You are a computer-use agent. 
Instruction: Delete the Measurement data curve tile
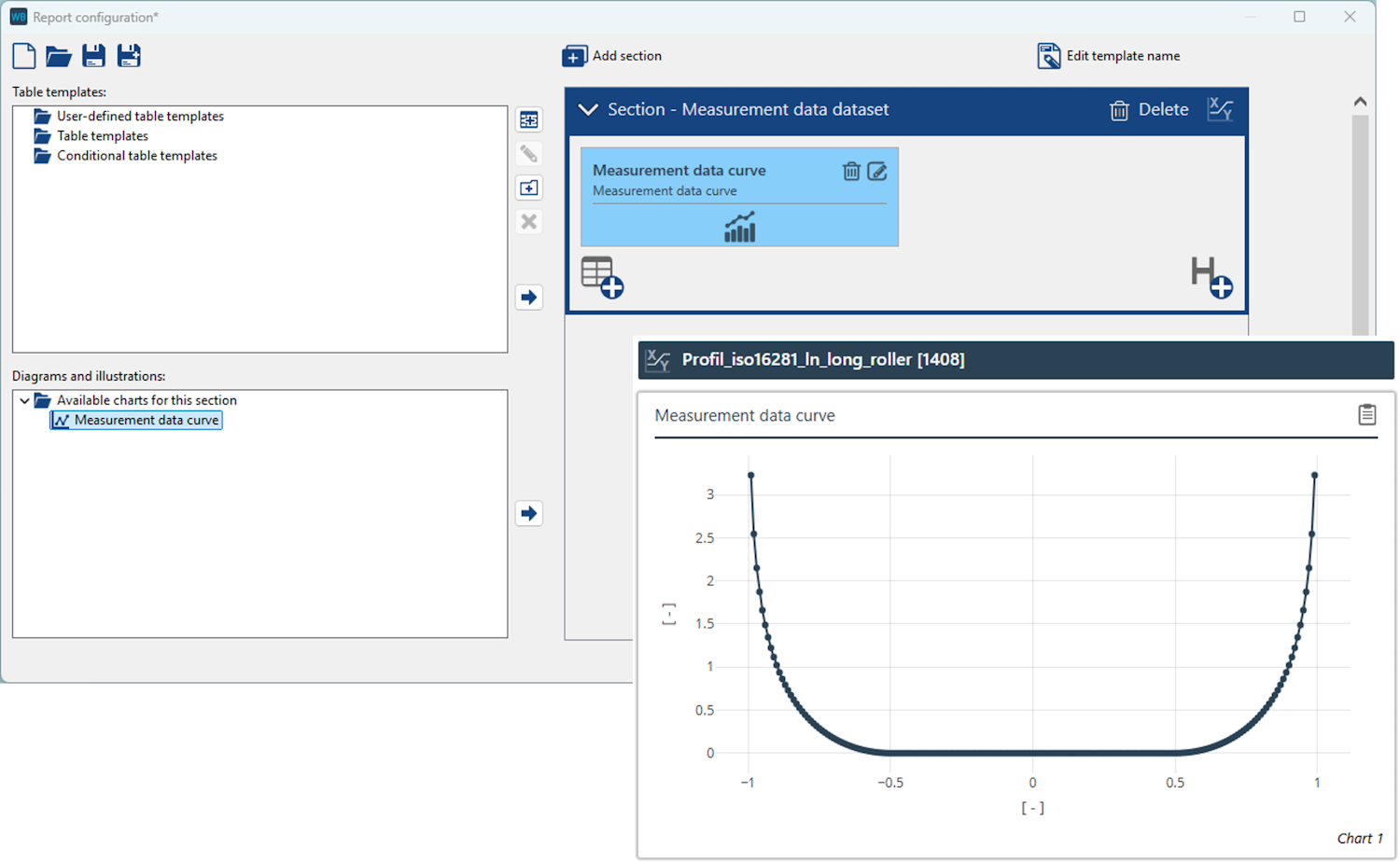851,171
